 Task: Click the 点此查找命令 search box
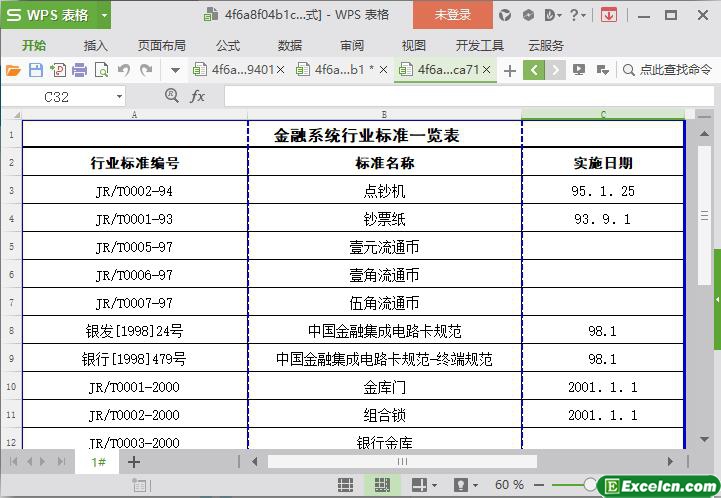pyautogui.click(x=668, y=70)
